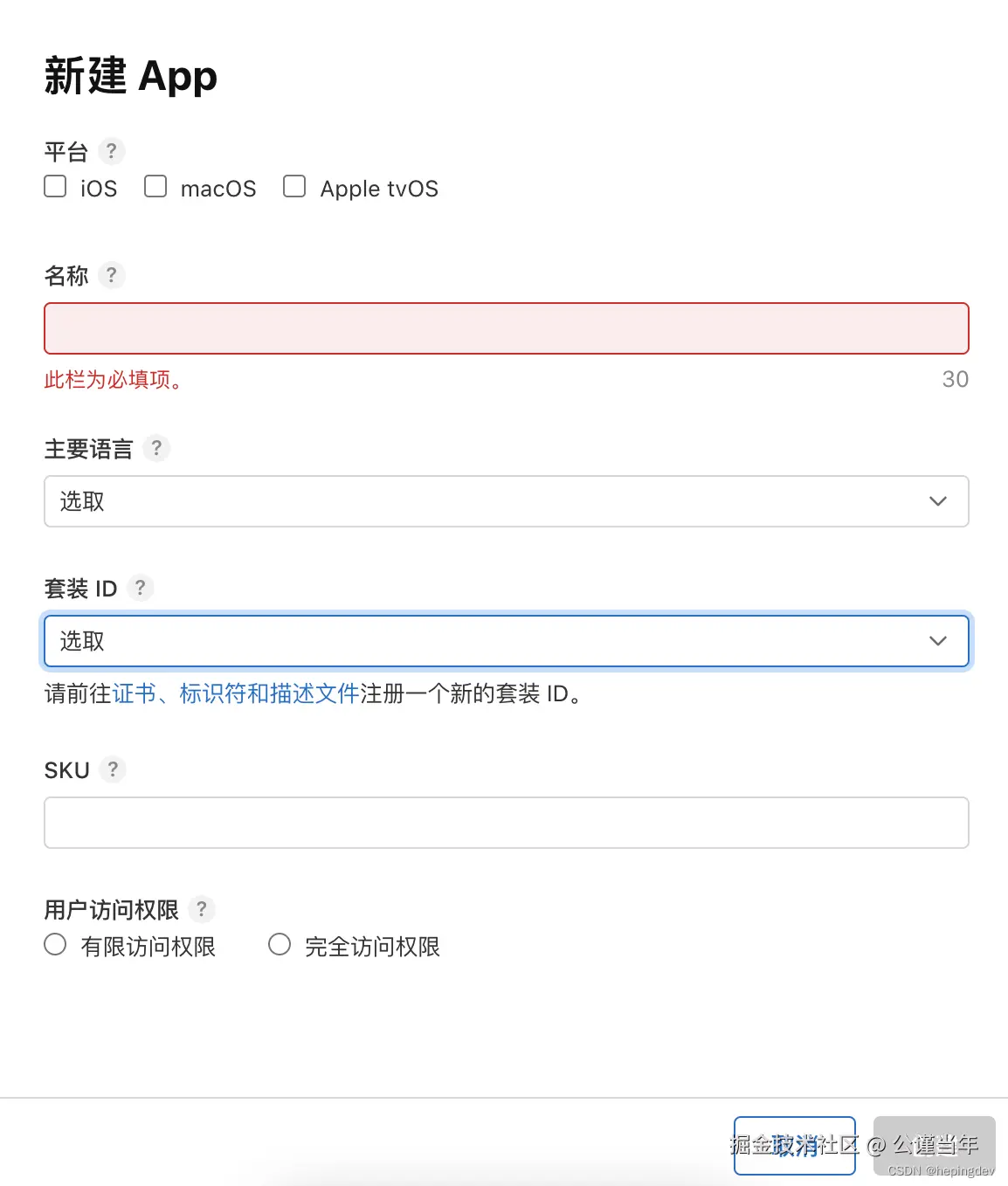Select the 有限访问权限 radio button
1008x1186 pixels.
[55, 944]
